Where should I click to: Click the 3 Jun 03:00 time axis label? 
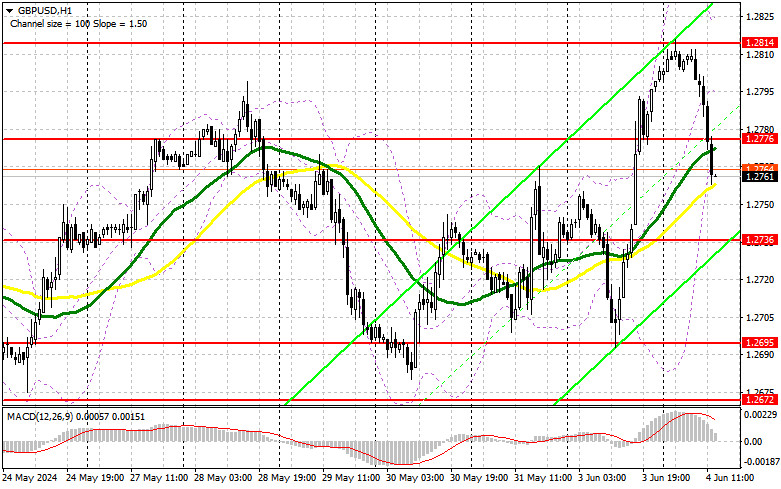click(x=602, y=478)
